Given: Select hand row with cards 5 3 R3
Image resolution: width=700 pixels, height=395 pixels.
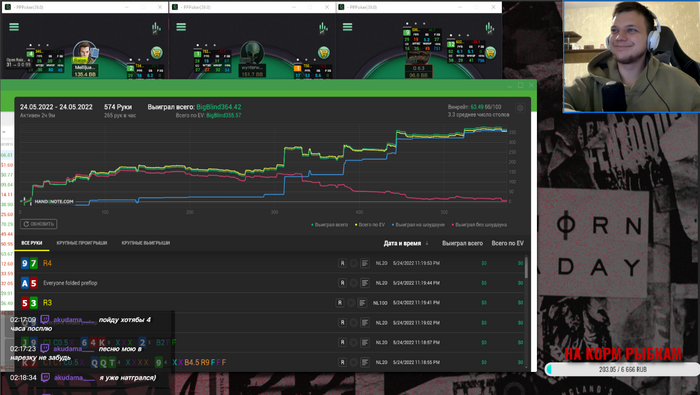Looking at the screenshot, I should pos(271,303).
